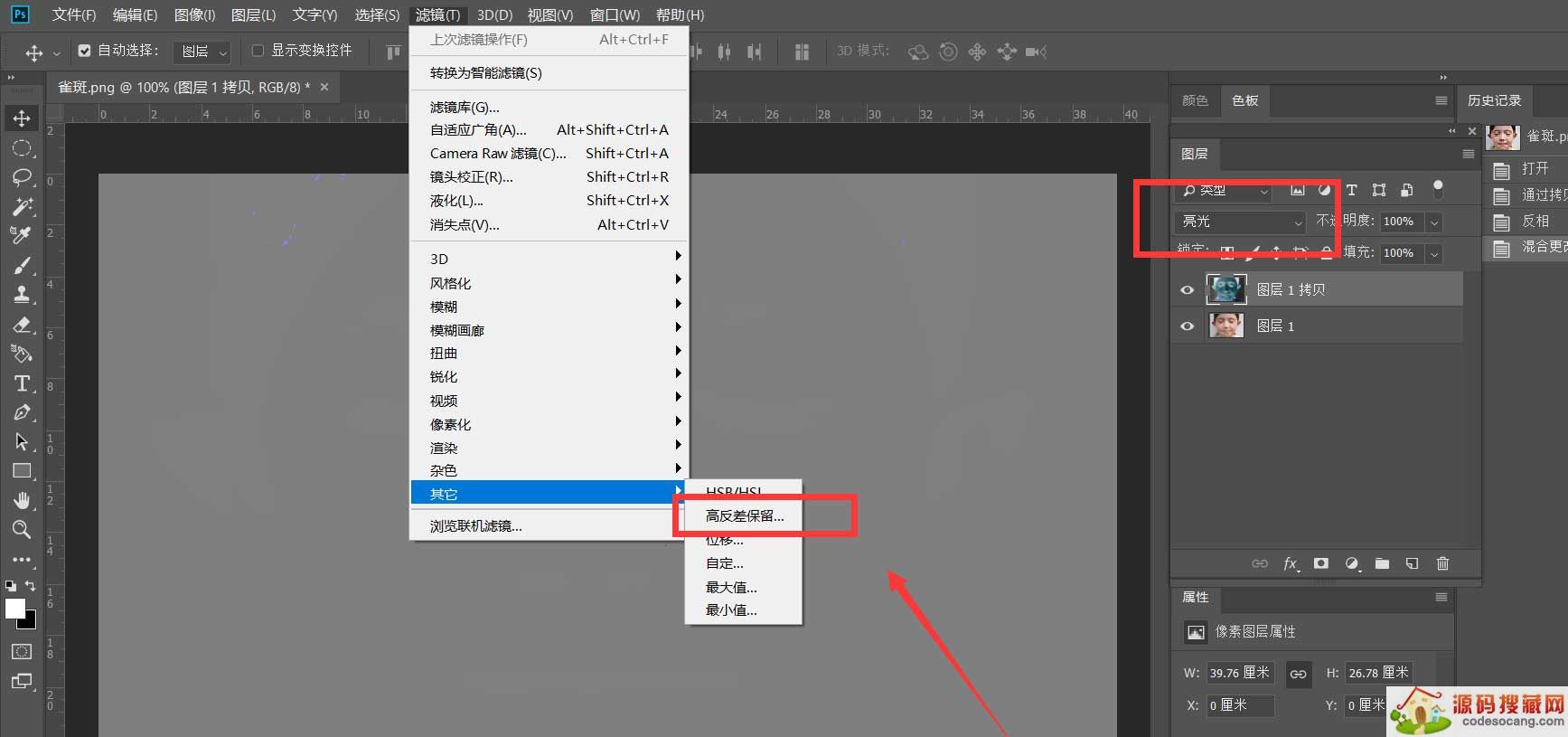Expand the 模糊 filter submenu

pos(549,307)
